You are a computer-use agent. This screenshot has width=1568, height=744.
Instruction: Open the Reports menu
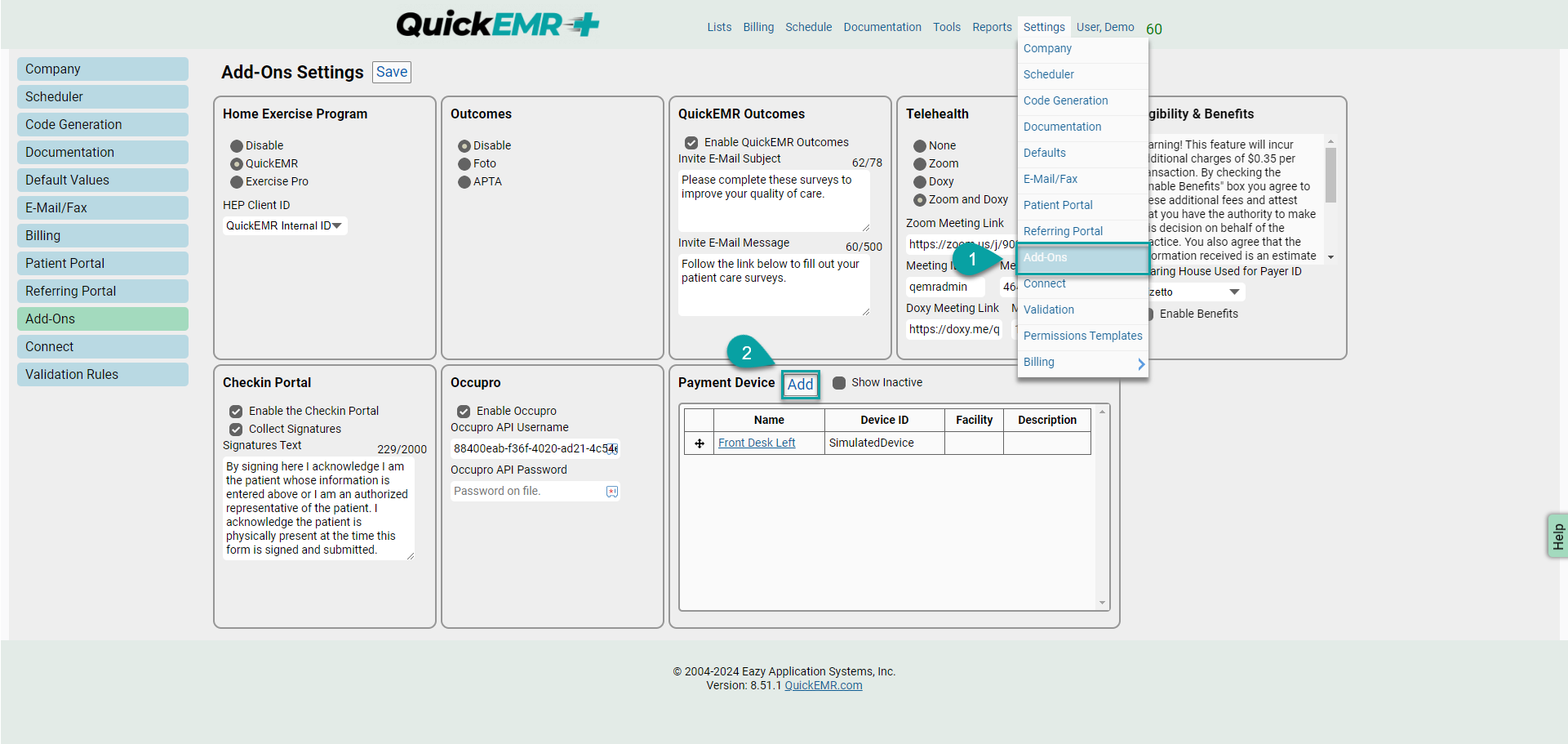coord(992,27)
